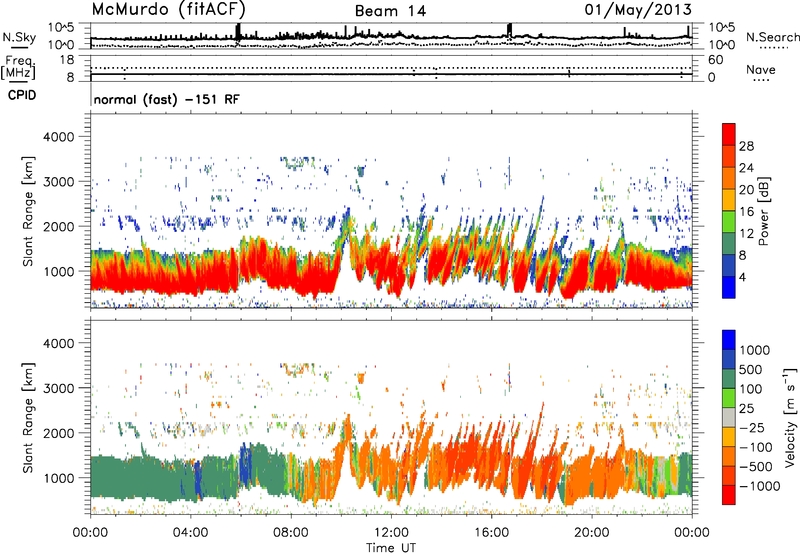Click the 2000 tick on velocity panel axis
This screenshot has height=554, width=800.
tap(58, 433)
